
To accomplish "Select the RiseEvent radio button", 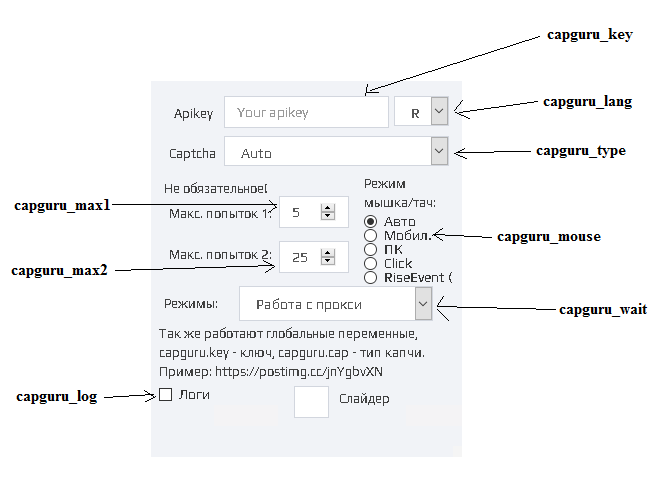I will click(370, 278).
